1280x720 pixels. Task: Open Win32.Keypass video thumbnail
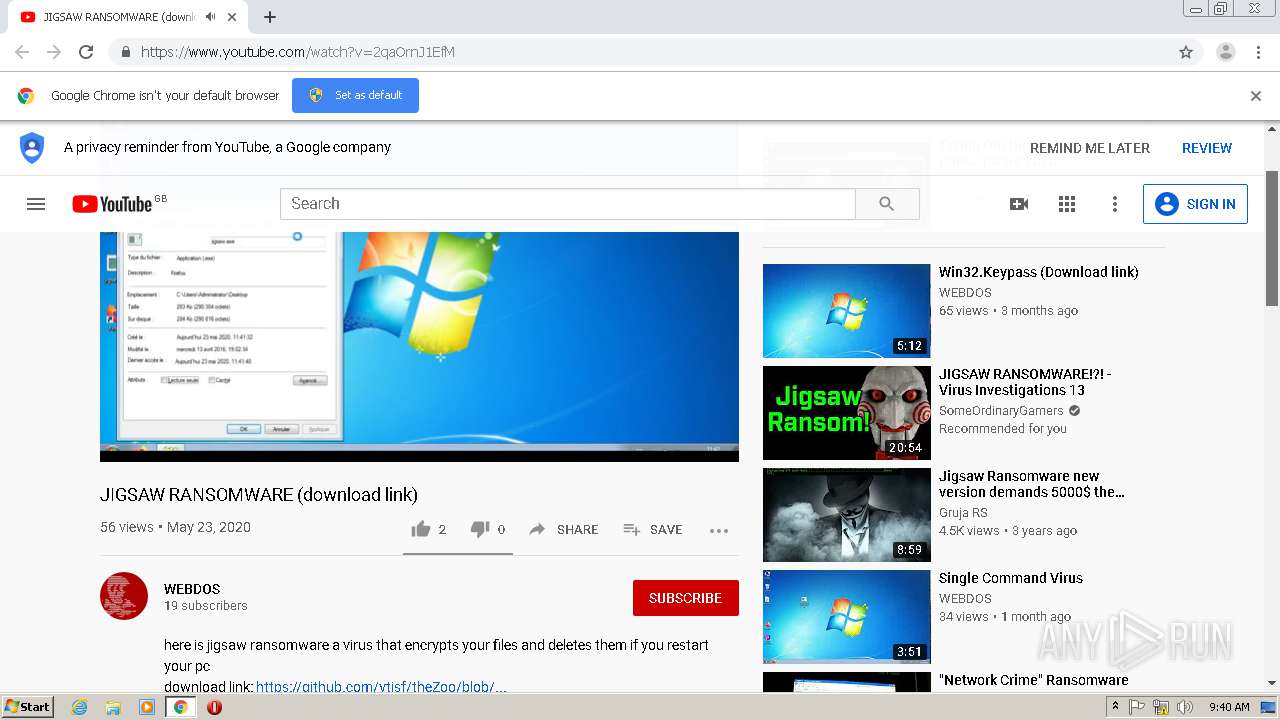pos(846,311)
